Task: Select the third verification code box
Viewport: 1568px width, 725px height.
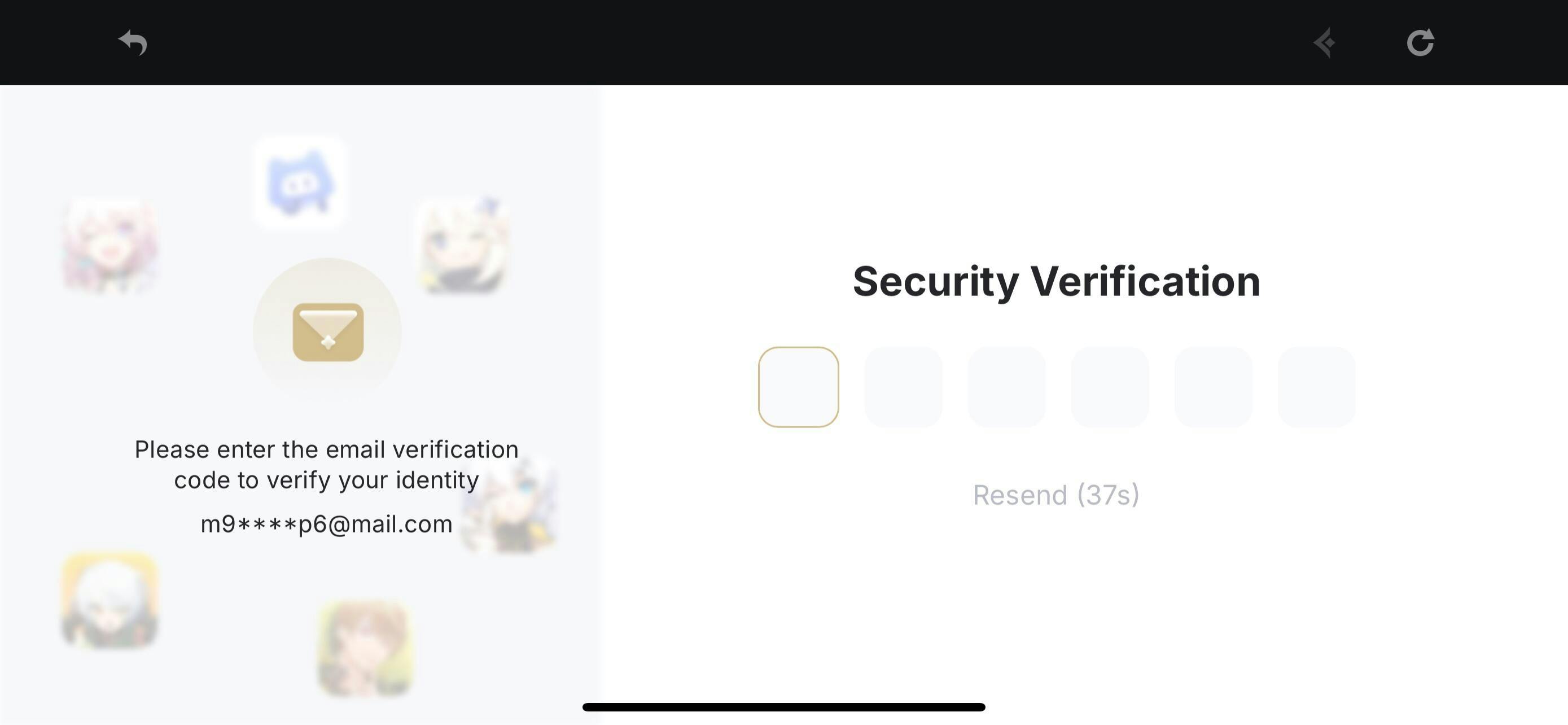Action: coord(1007,387)
